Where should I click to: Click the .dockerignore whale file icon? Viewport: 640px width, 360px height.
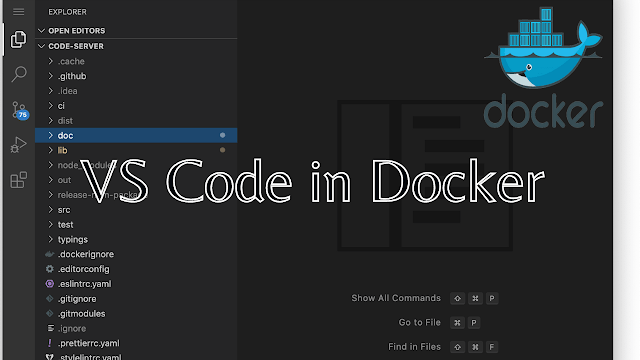point(49,254)
